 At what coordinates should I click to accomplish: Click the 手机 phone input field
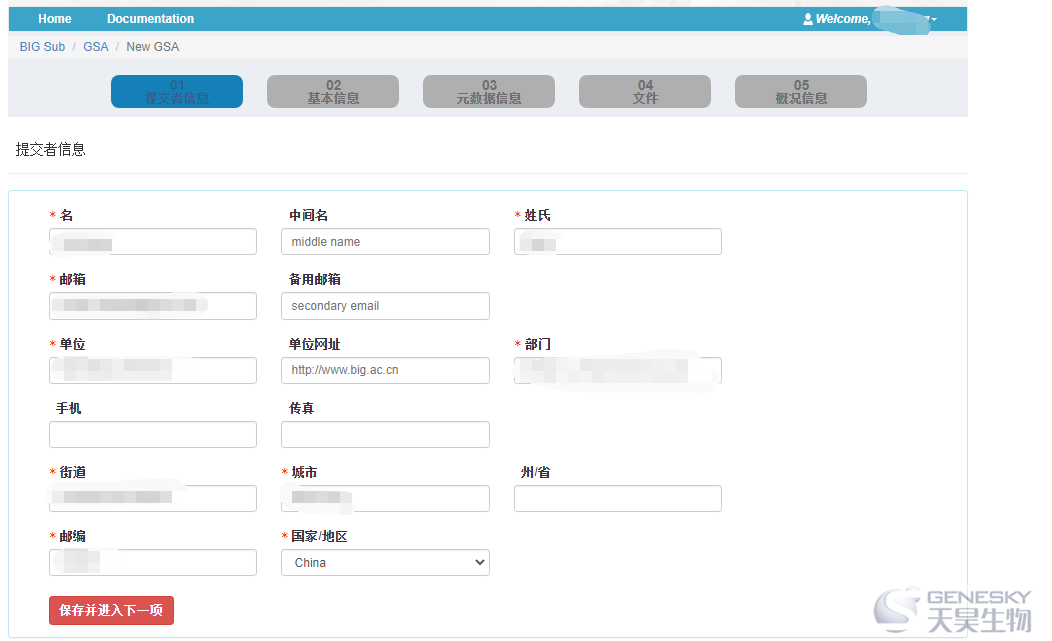click(153, 434)
